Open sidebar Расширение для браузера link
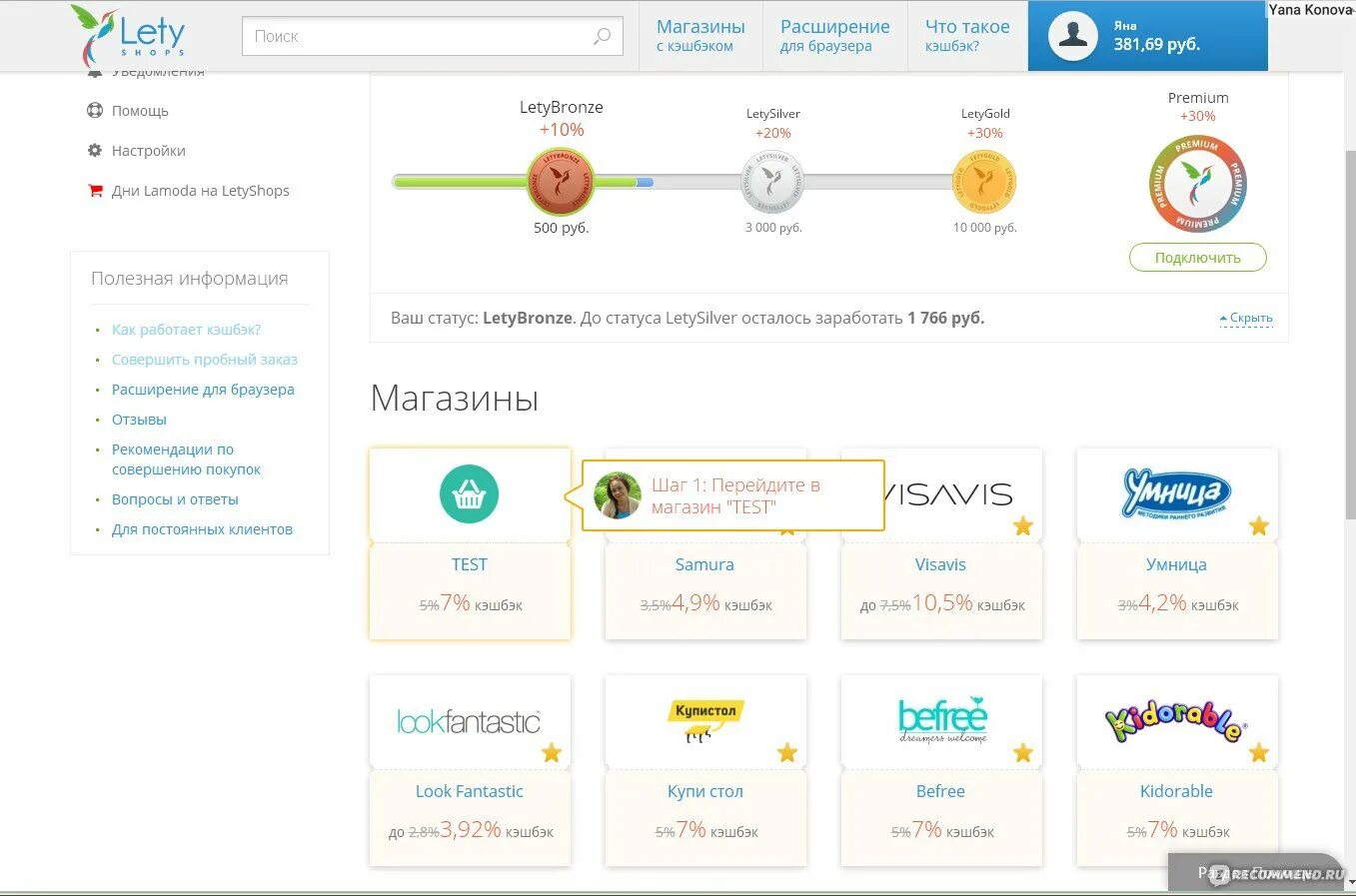Image resolution: width=1356 pixels, height=896 pixels. 203,390
